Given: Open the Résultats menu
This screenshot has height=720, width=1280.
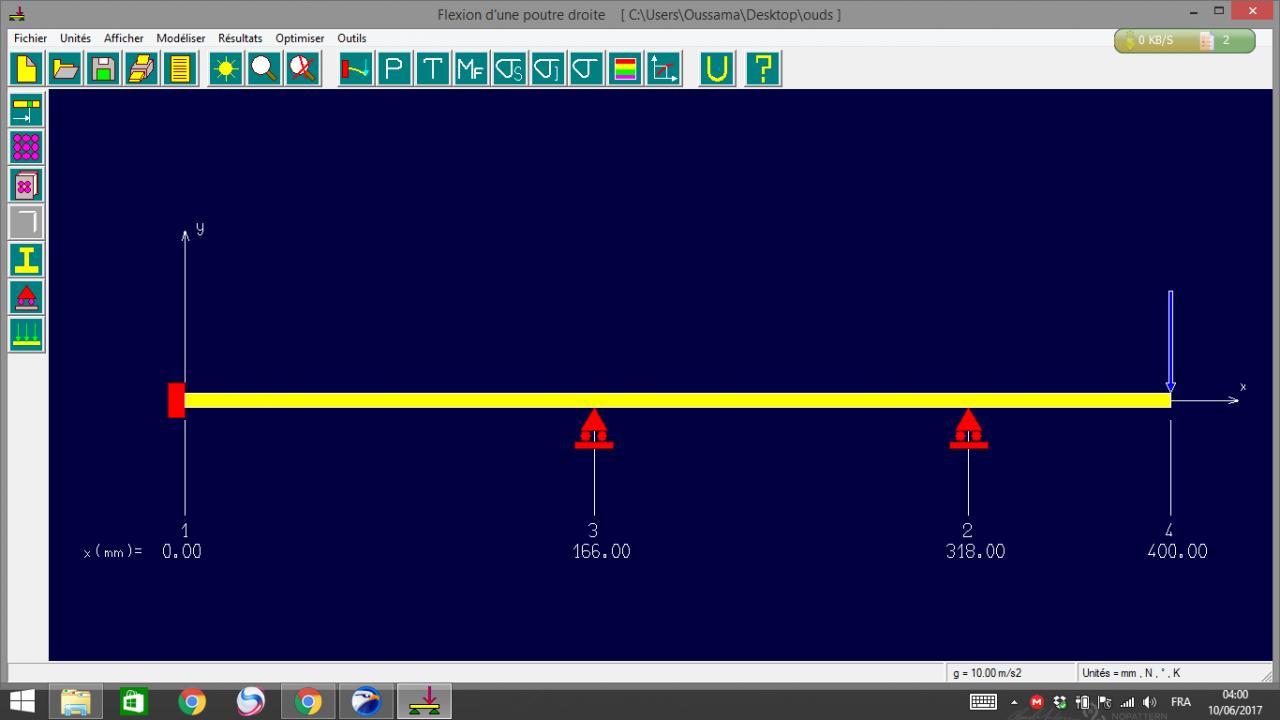Looking at the screenshot, I should coord(240,38).
